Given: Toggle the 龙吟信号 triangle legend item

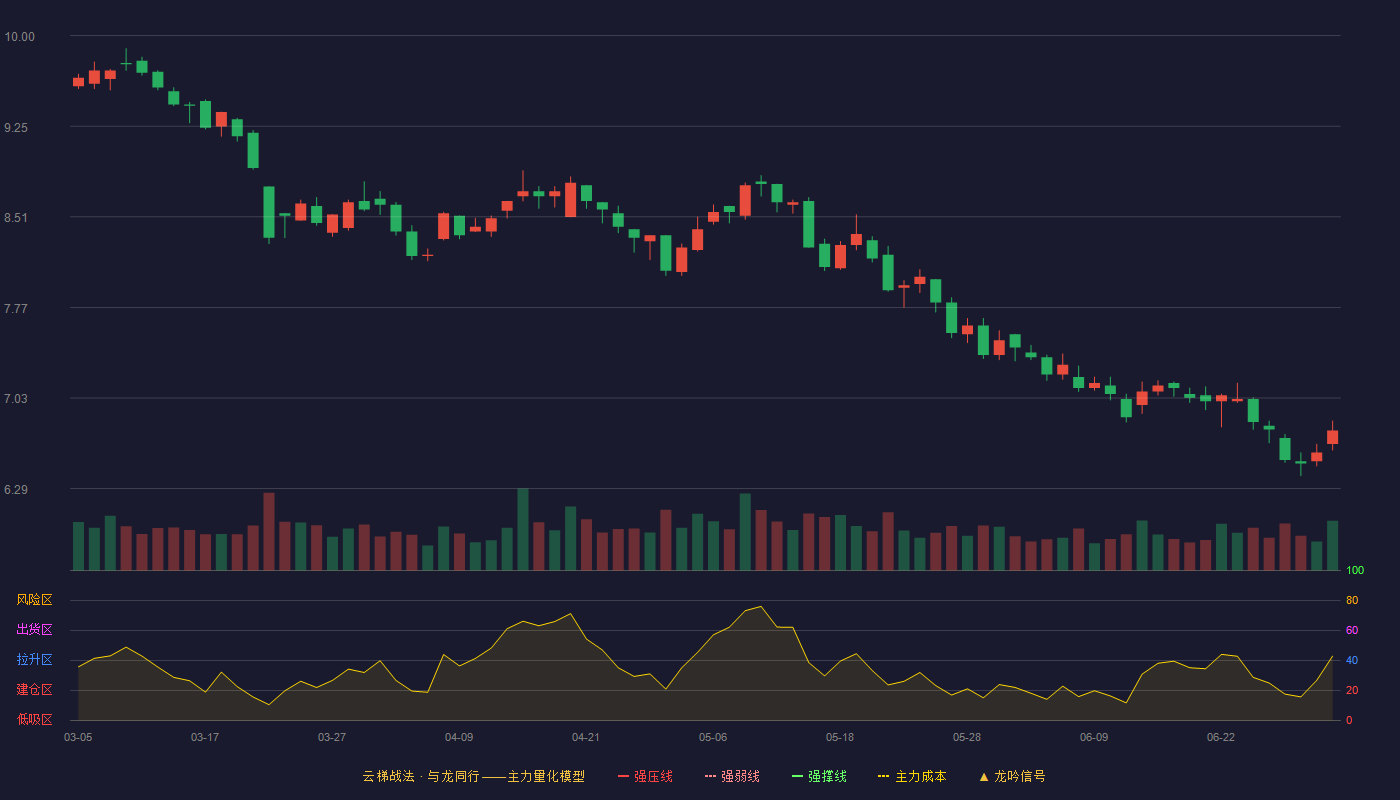Looking at the screenshot, I should (1012, 776).
